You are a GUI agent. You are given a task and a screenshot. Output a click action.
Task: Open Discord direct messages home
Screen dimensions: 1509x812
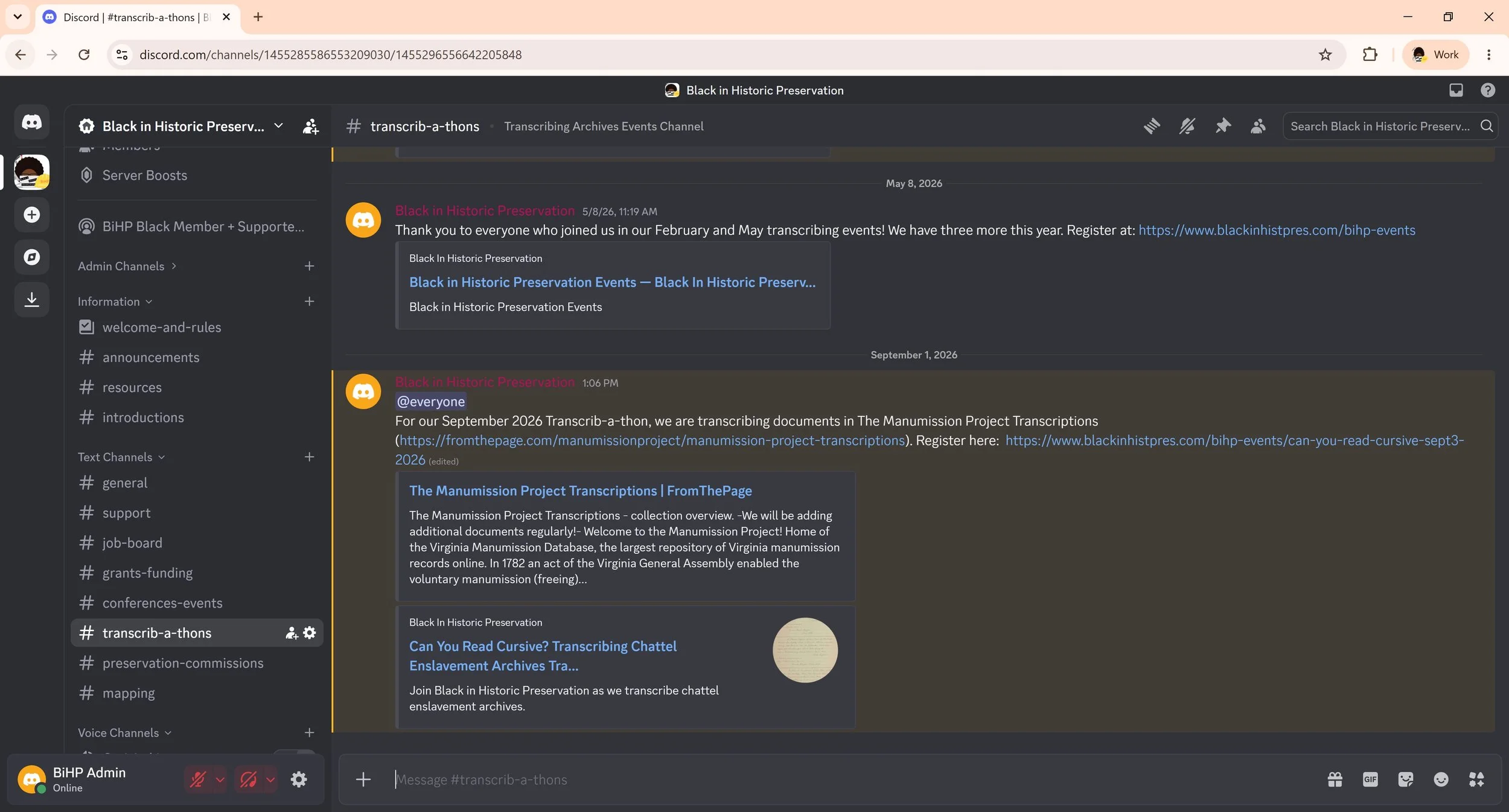pyautogui.click(x=32, y=122)
